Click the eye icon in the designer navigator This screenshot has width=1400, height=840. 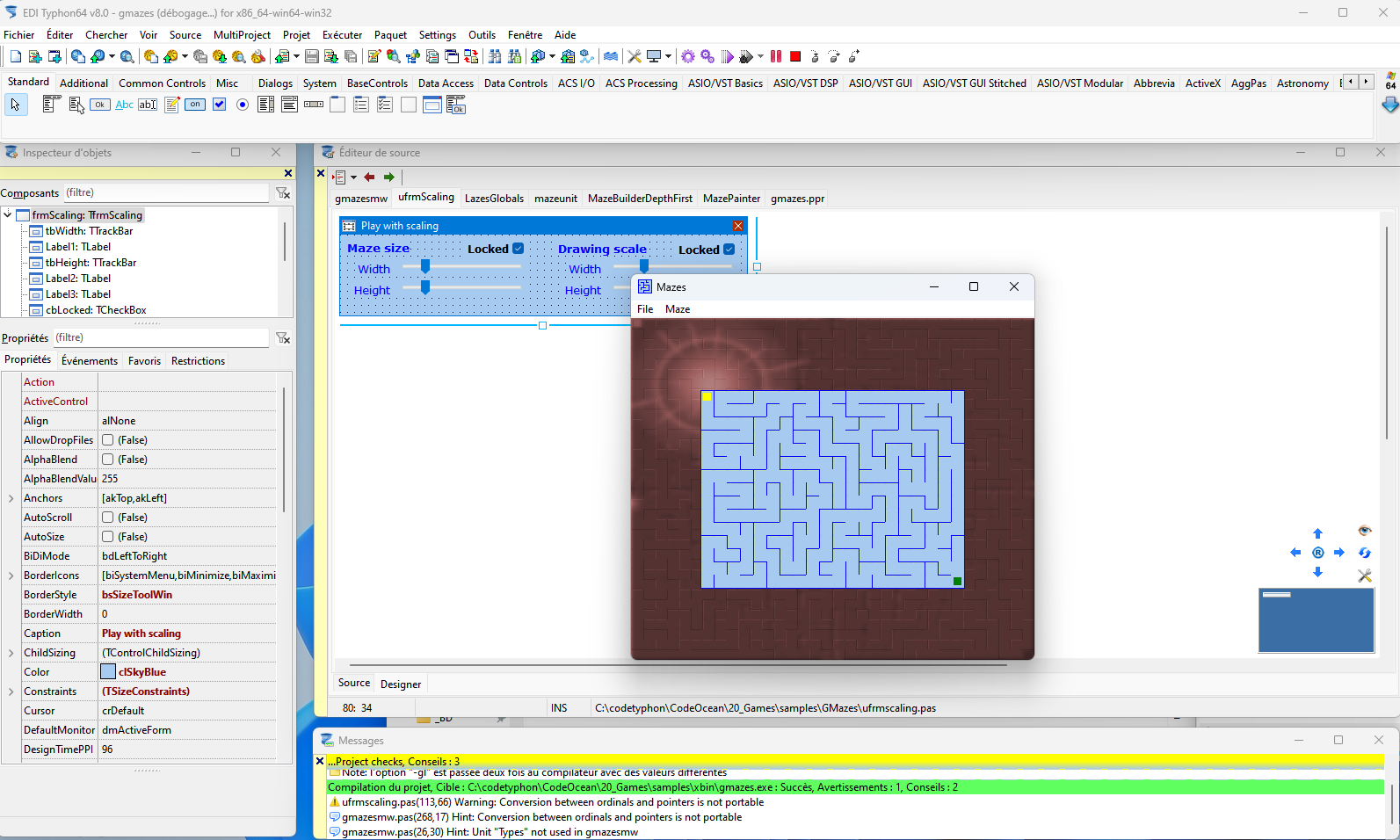click(1364, 531)
